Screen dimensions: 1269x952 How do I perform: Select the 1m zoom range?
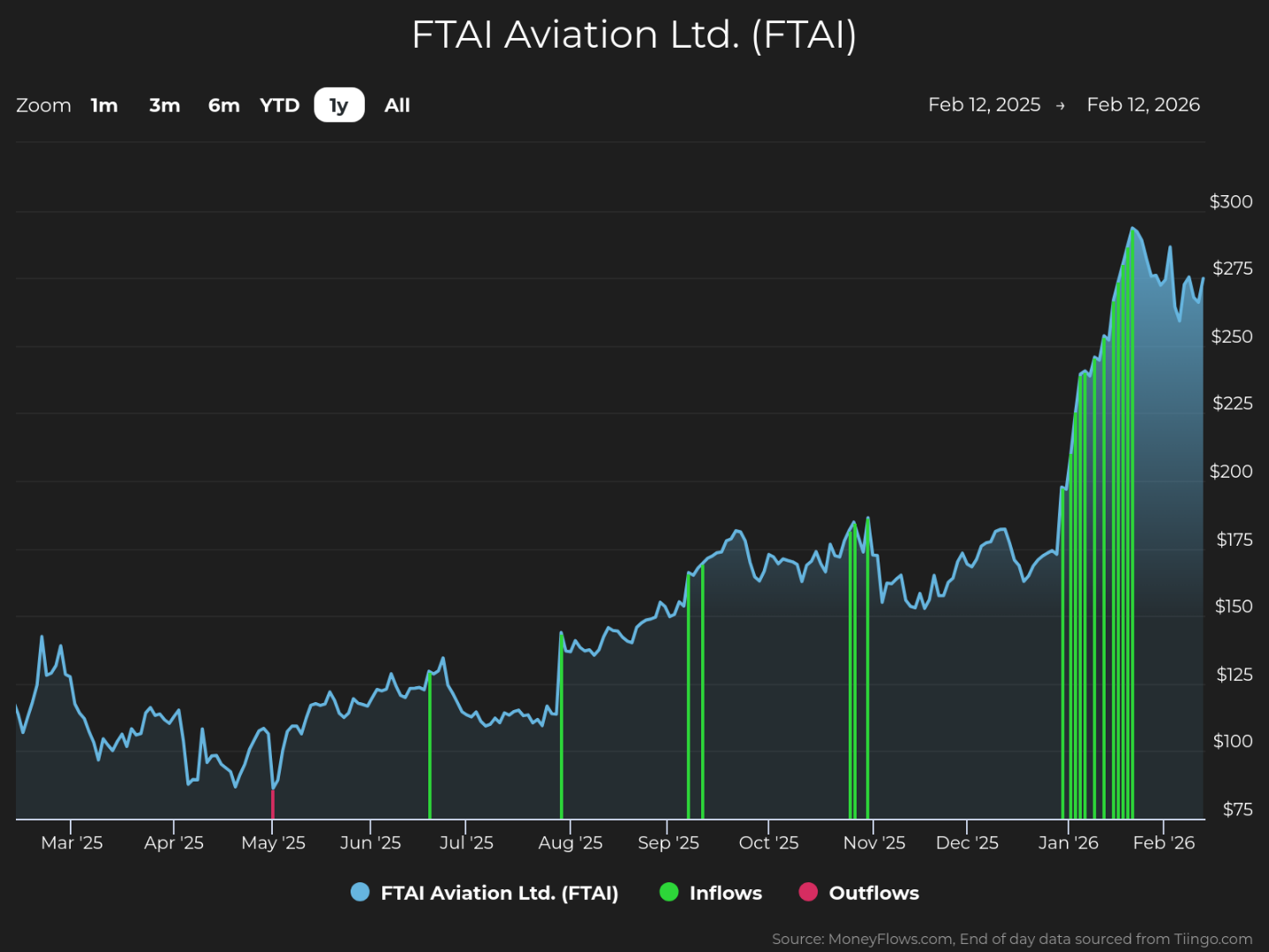104,105
